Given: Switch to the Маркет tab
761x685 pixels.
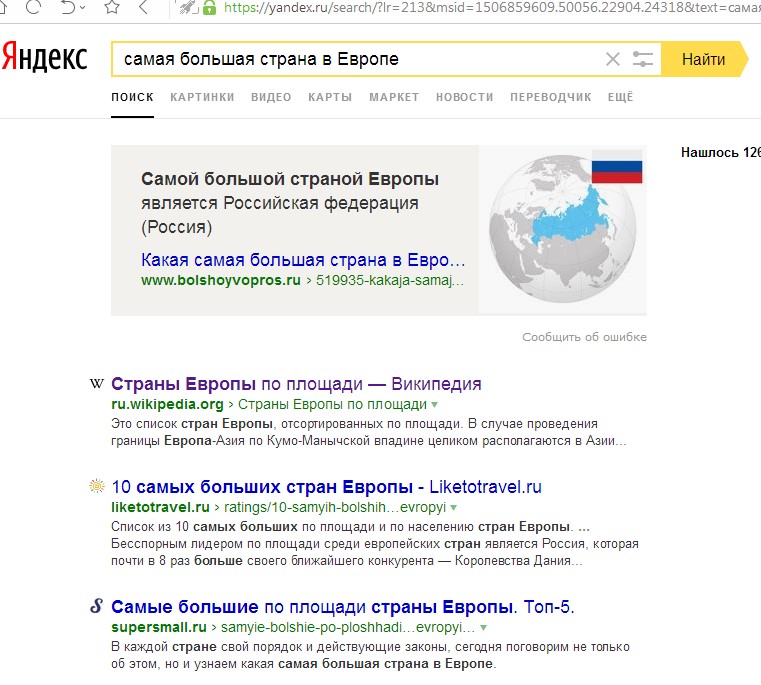Looking at the screenshot, I should point(394,97).
